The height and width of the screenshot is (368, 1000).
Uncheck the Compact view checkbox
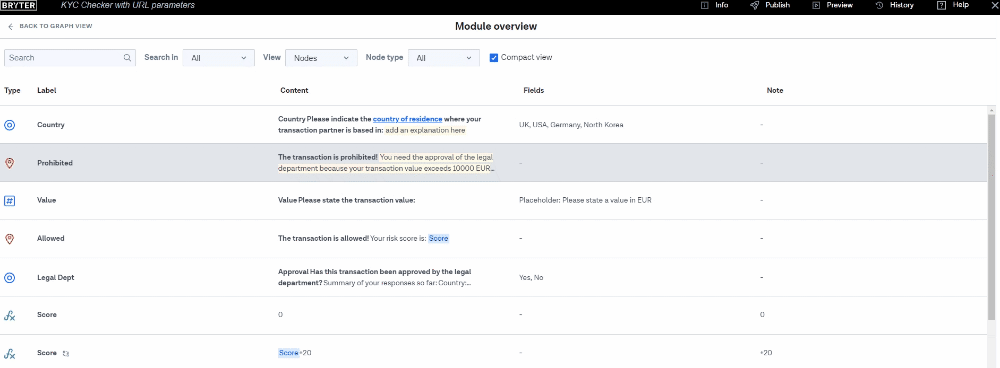pyautogui.click(x=494, y=57)
